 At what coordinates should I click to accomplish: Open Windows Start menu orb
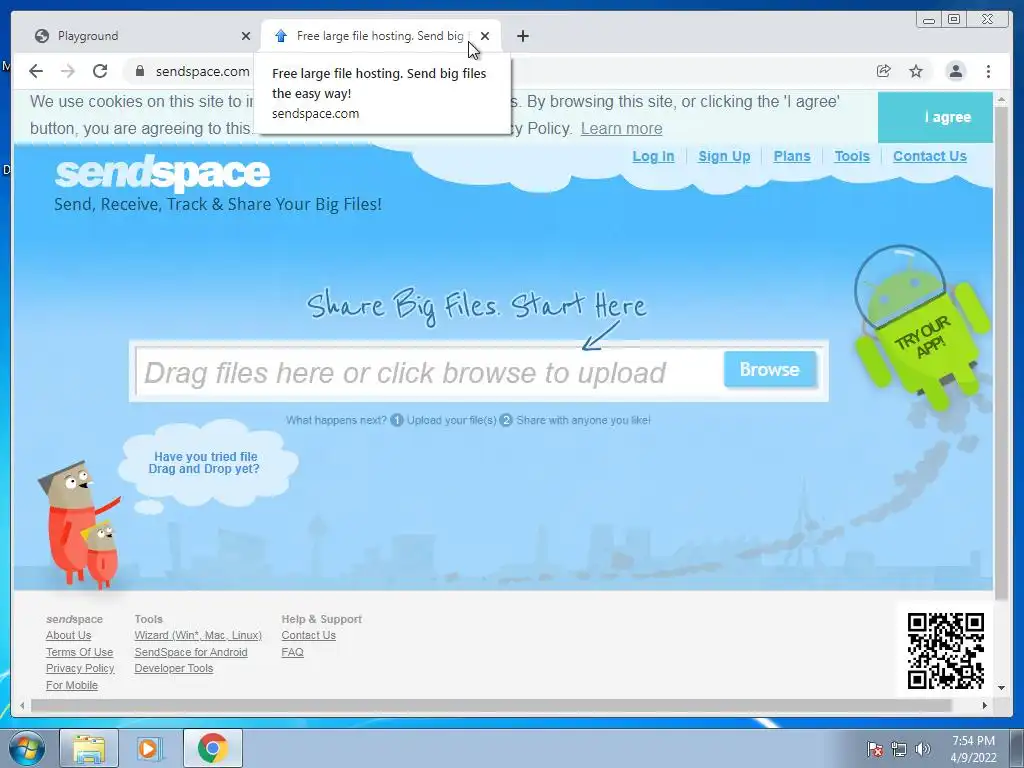point(27,748)
